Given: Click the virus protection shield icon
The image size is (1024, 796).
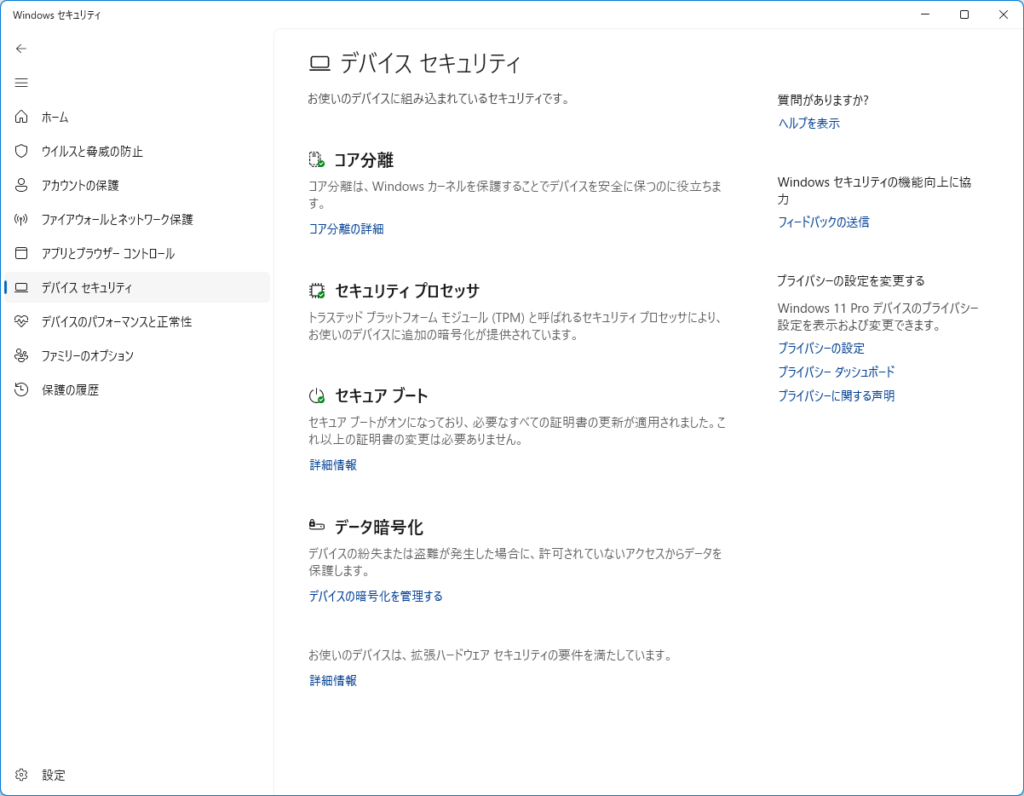Looking at the screenshot, I should [21, 151].
